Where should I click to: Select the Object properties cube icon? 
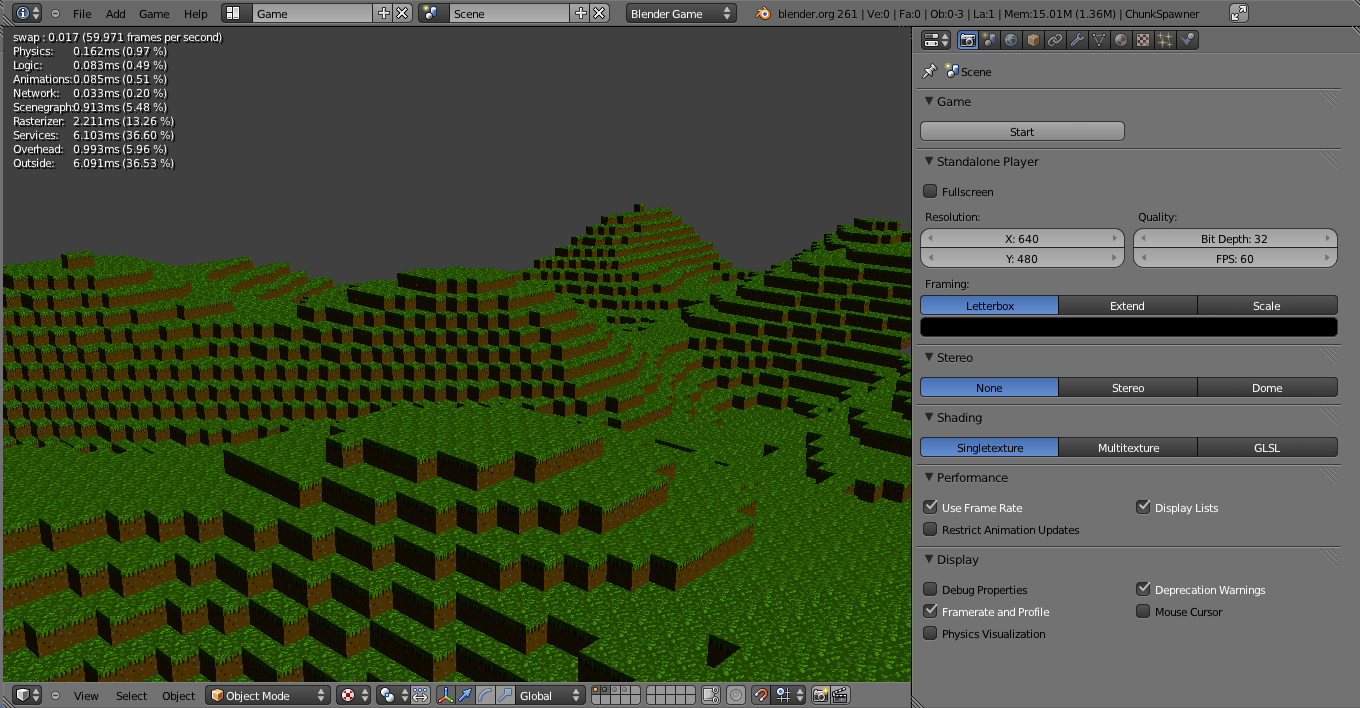[1031, 39]
